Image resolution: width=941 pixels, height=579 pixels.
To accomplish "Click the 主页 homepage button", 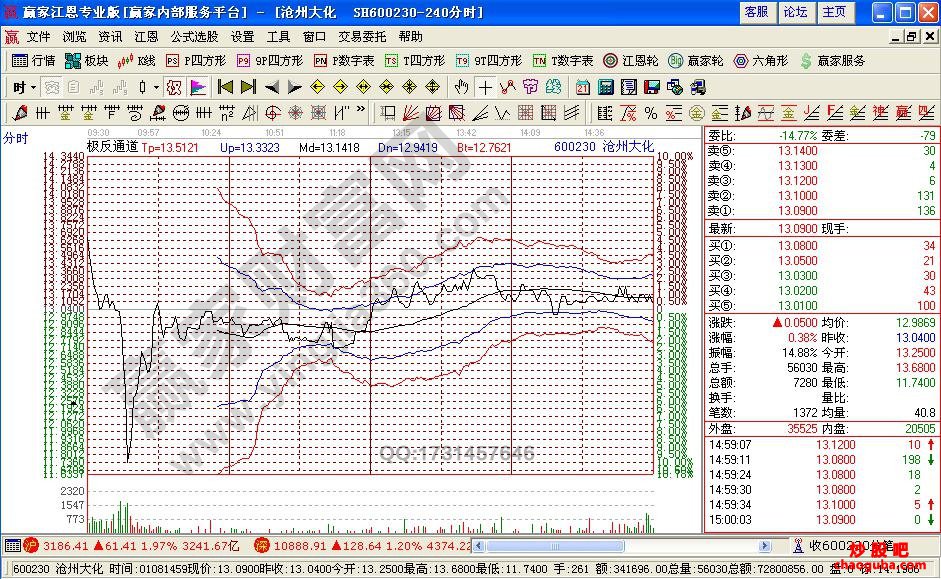I will click(834, 12).
